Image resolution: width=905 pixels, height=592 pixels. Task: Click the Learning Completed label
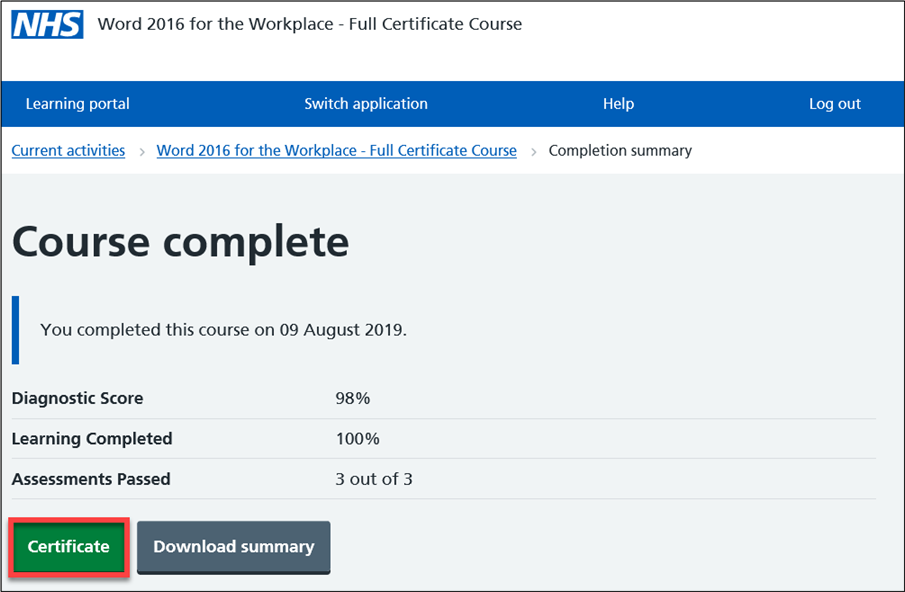pos(92,439)
